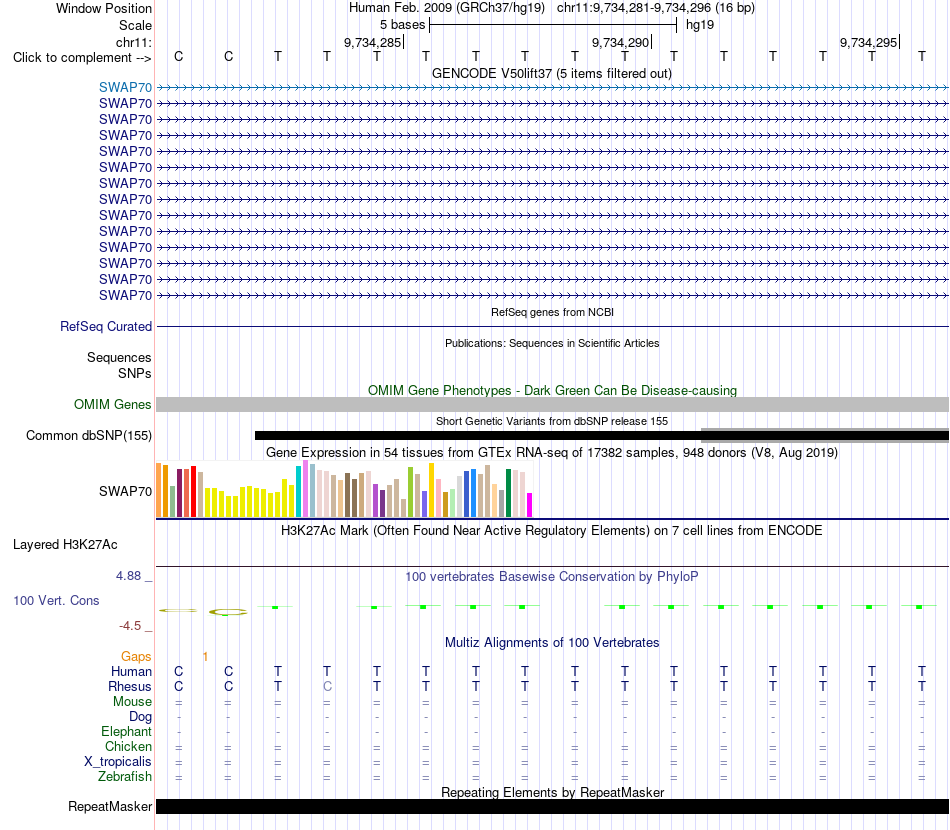Click the GENCODE V50lift37 track title
Screen dimensions: 950x830
[x=552, y=73]
